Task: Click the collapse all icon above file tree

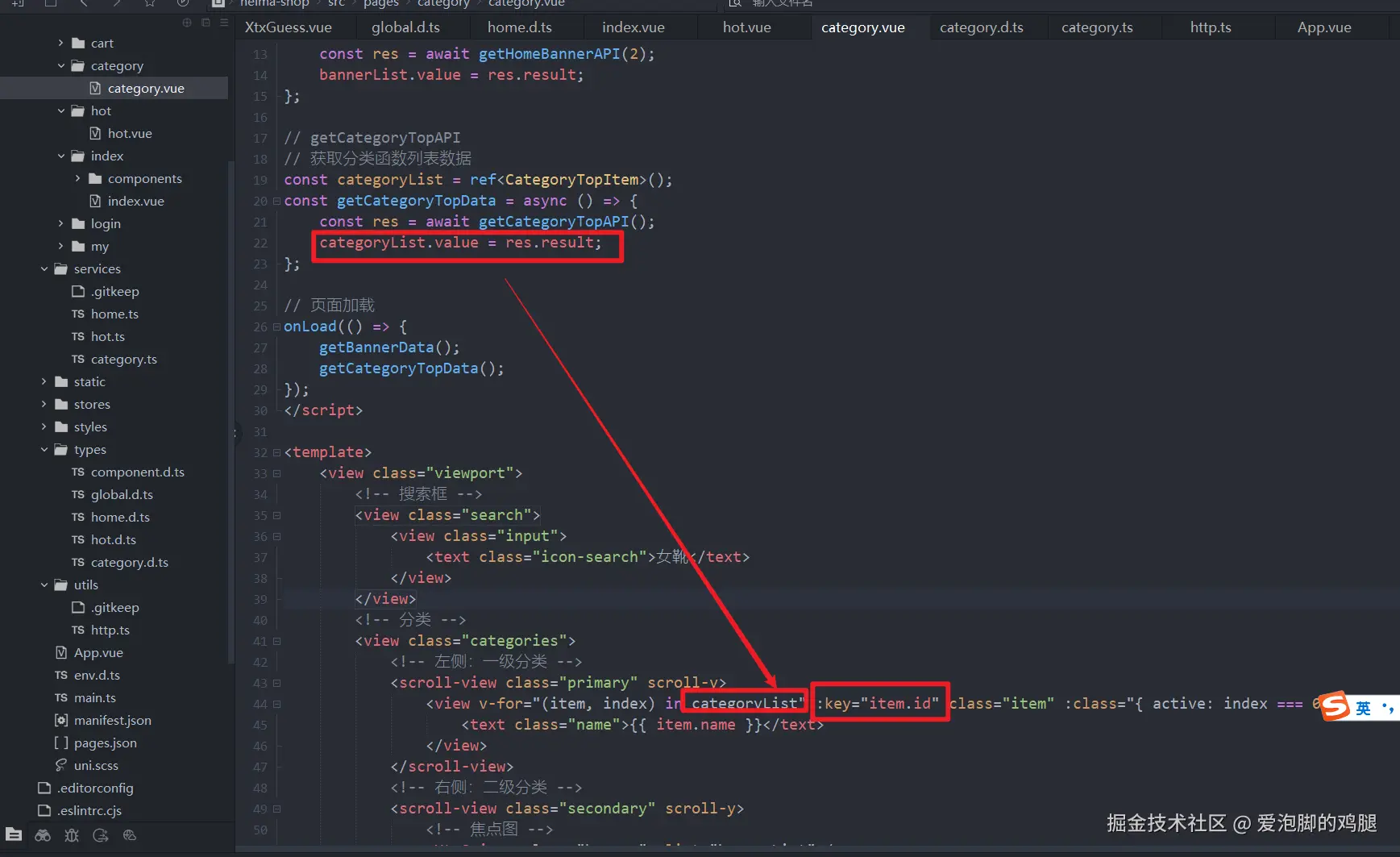Action: [x=206, y=23]
